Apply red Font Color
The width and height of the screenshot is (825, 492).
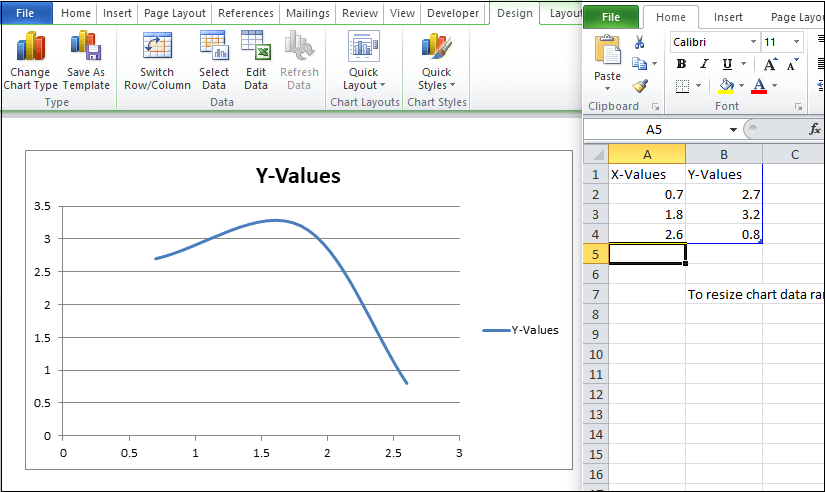click(759, 86)
